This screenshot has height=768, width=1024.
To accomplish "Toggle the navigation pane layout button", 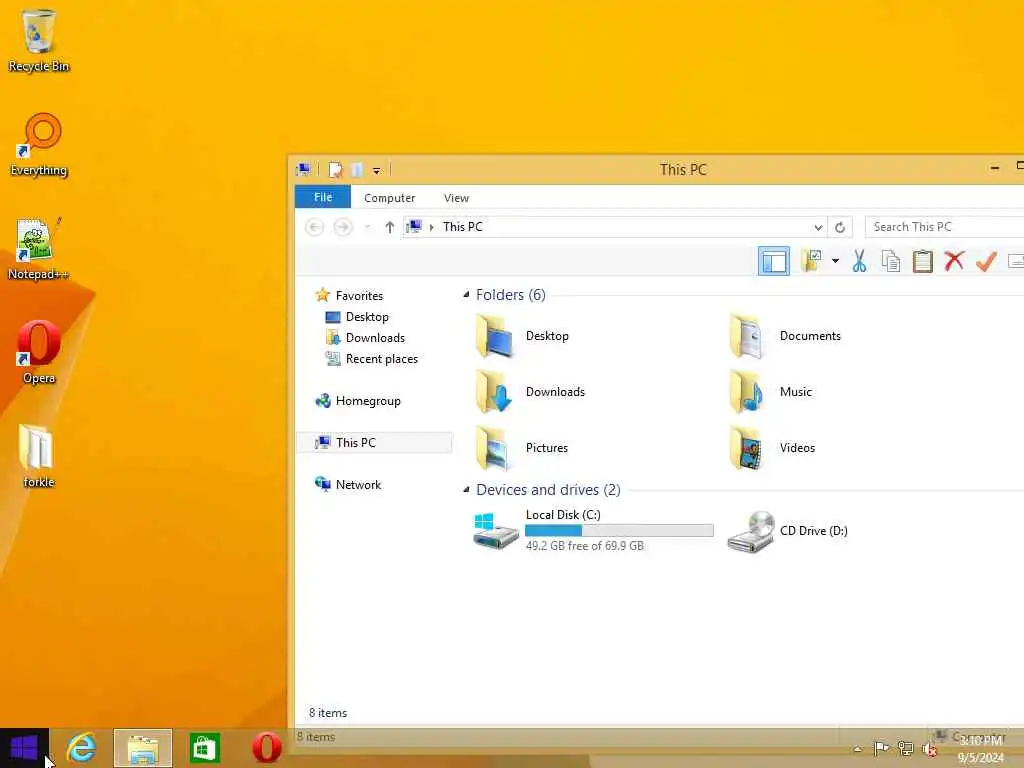I will click(x=773, y=261).
